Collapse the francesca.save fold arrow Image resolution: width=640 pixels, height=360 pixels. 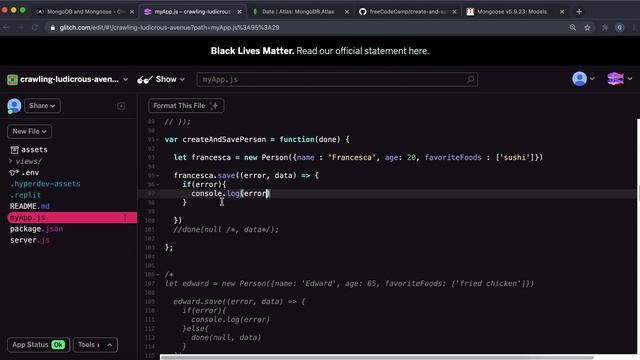(x=158, y=176)
